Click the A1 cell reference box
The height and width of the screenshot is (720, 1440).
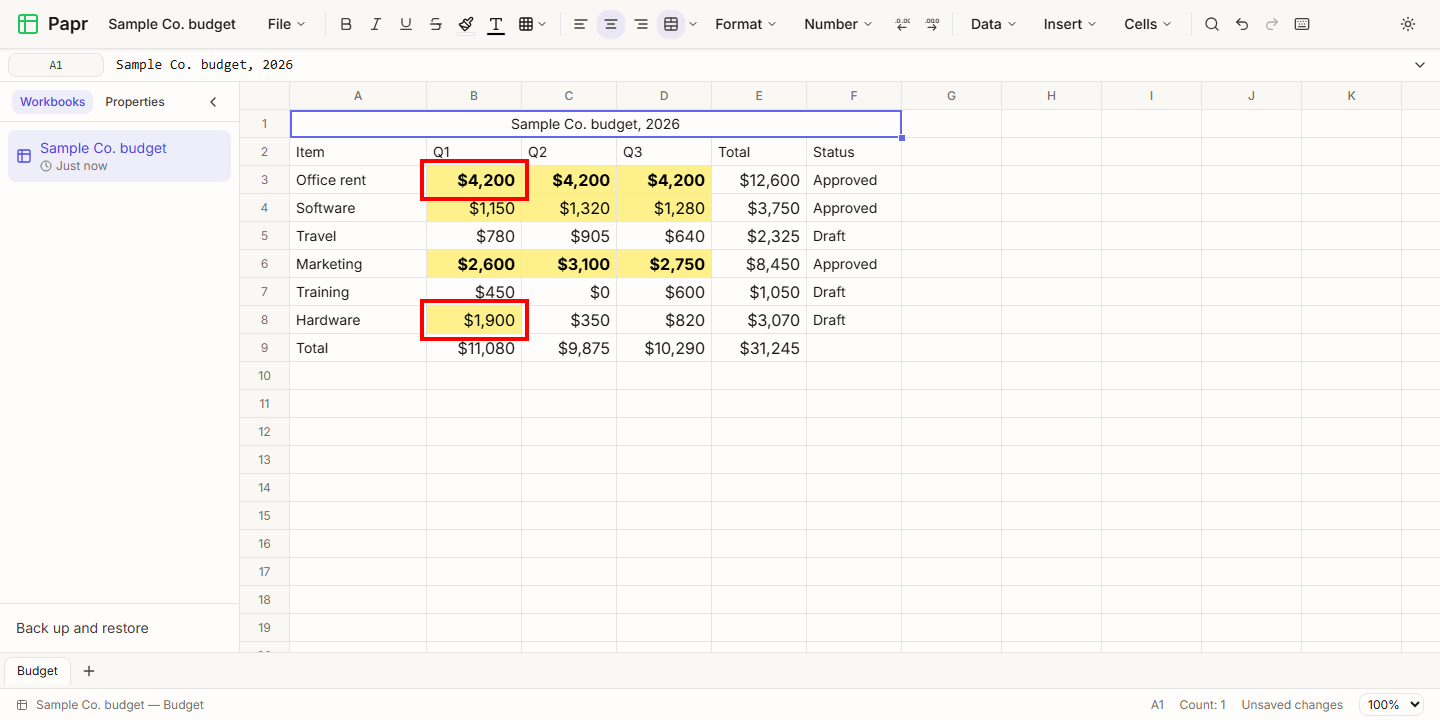[x=56, y=65]
